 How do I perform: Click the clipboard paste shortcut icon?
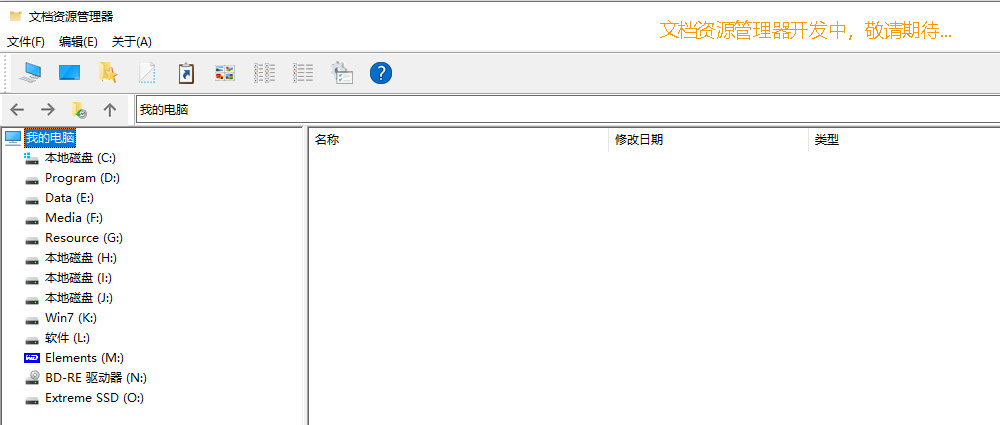(186, 73)
